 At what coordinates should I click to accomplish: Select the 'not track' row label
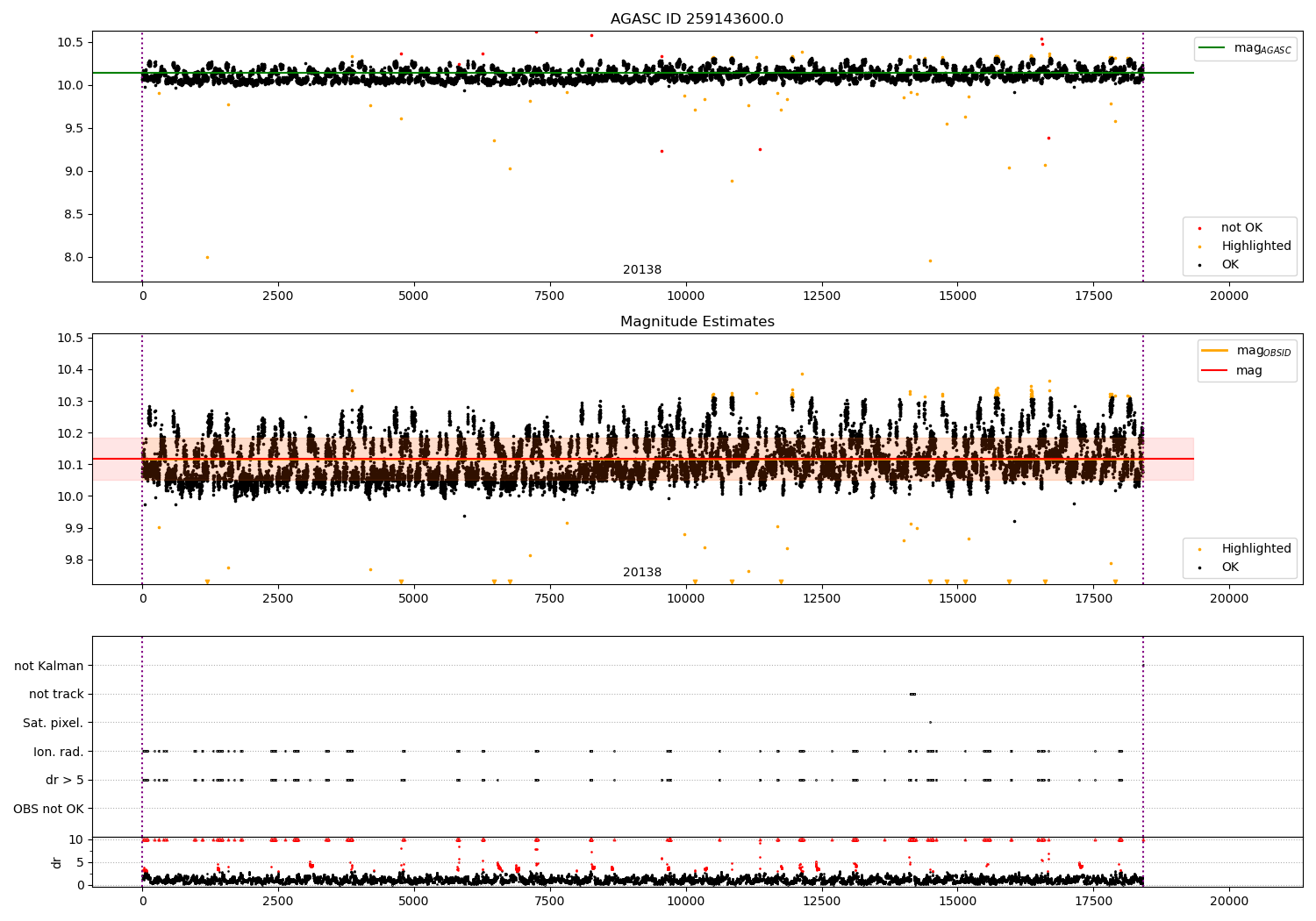[56, 694]
